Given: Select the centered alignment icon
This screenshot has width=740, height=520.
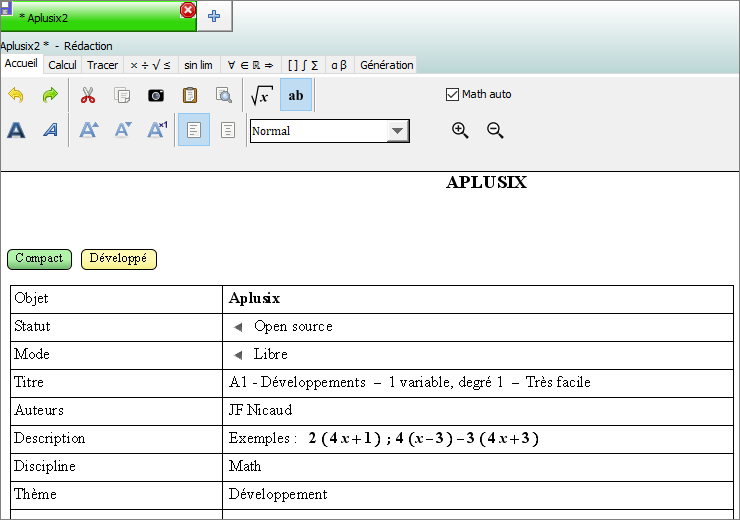Looking at the screenshot, I should [x=228, y=130].
